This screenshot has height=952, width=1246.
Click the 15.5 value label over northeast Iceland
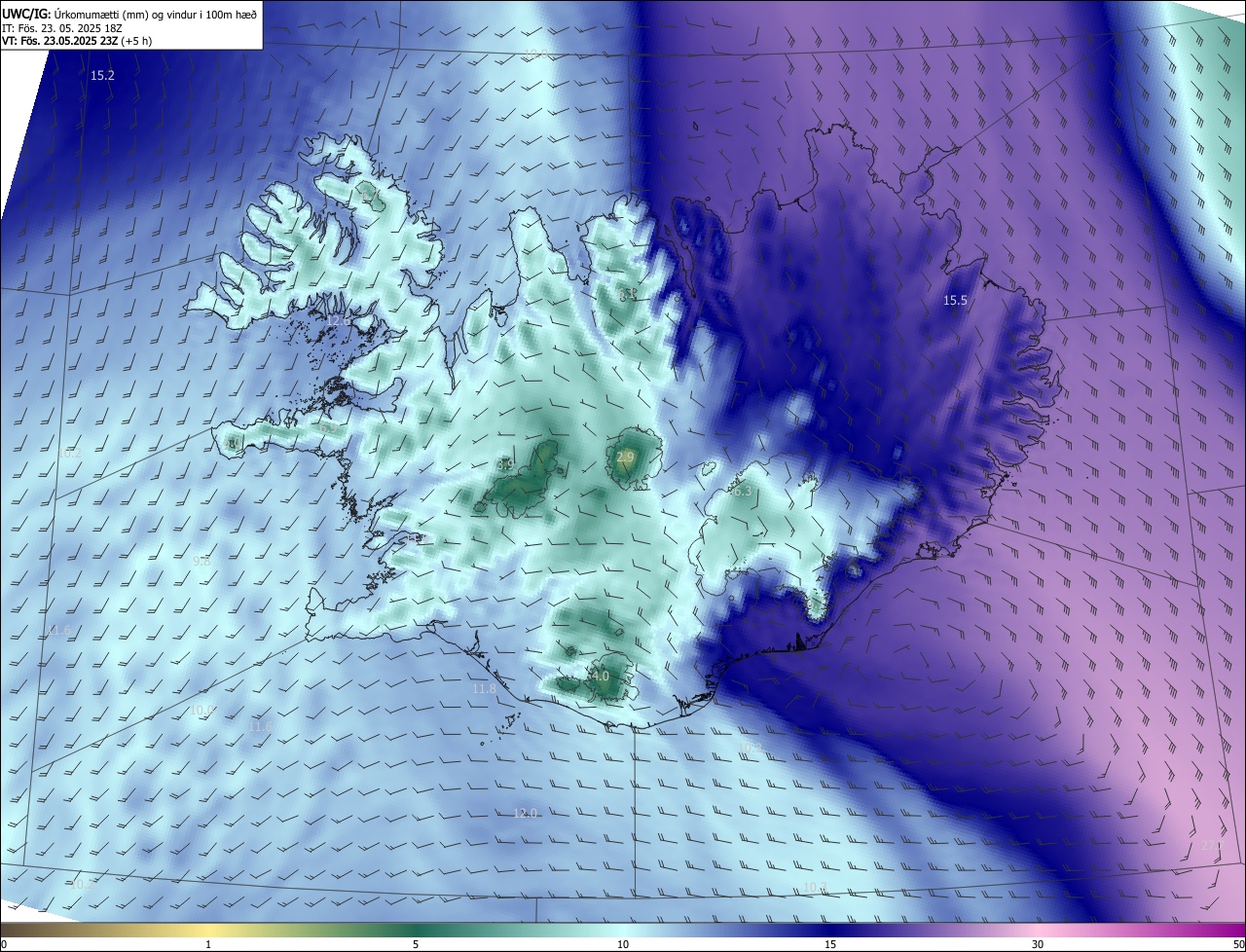(x=956, y=300)
